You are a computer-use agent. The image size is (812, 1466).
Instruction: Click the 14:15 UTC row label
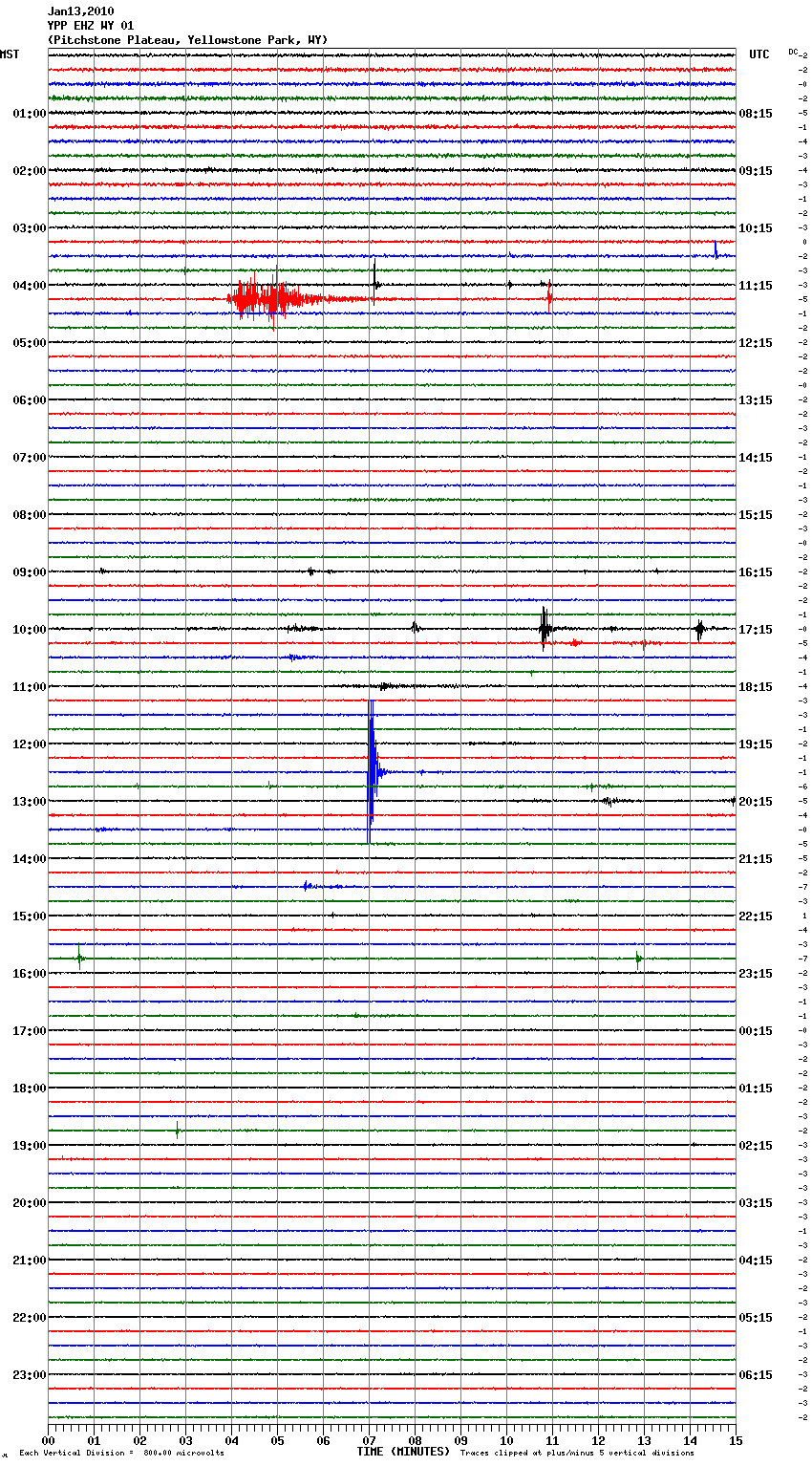(756, 458)
